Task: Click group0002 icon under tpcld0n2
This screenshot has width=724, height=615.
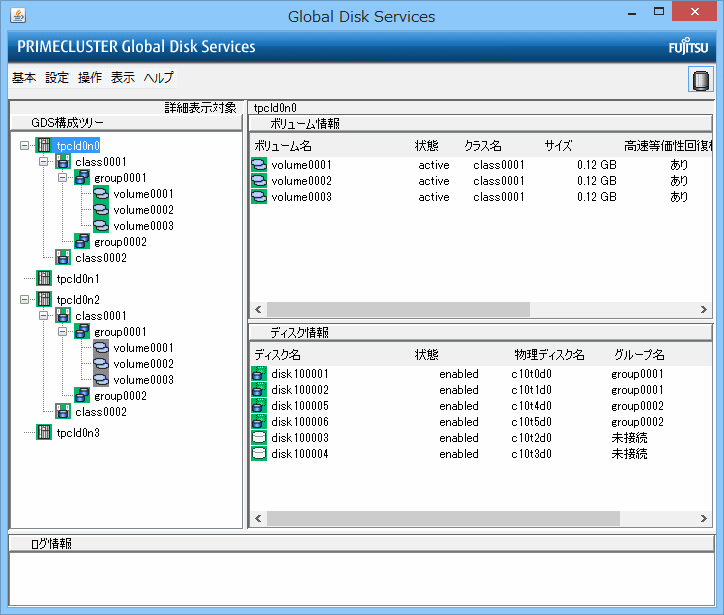Action: 82,395
